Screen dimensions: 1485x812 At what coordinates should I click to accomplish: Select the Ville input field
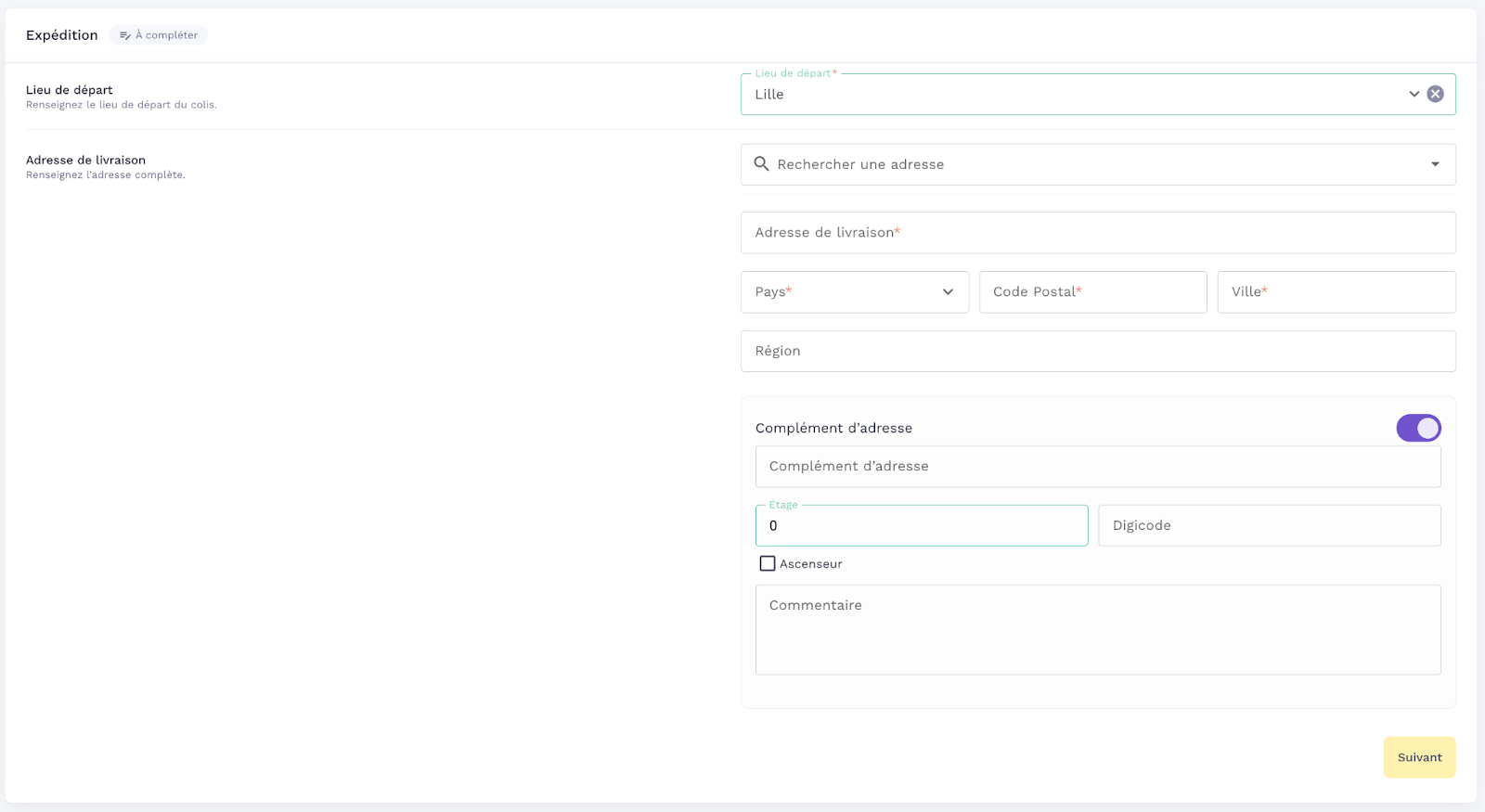pyautogui.click(x=1336, y=292)
